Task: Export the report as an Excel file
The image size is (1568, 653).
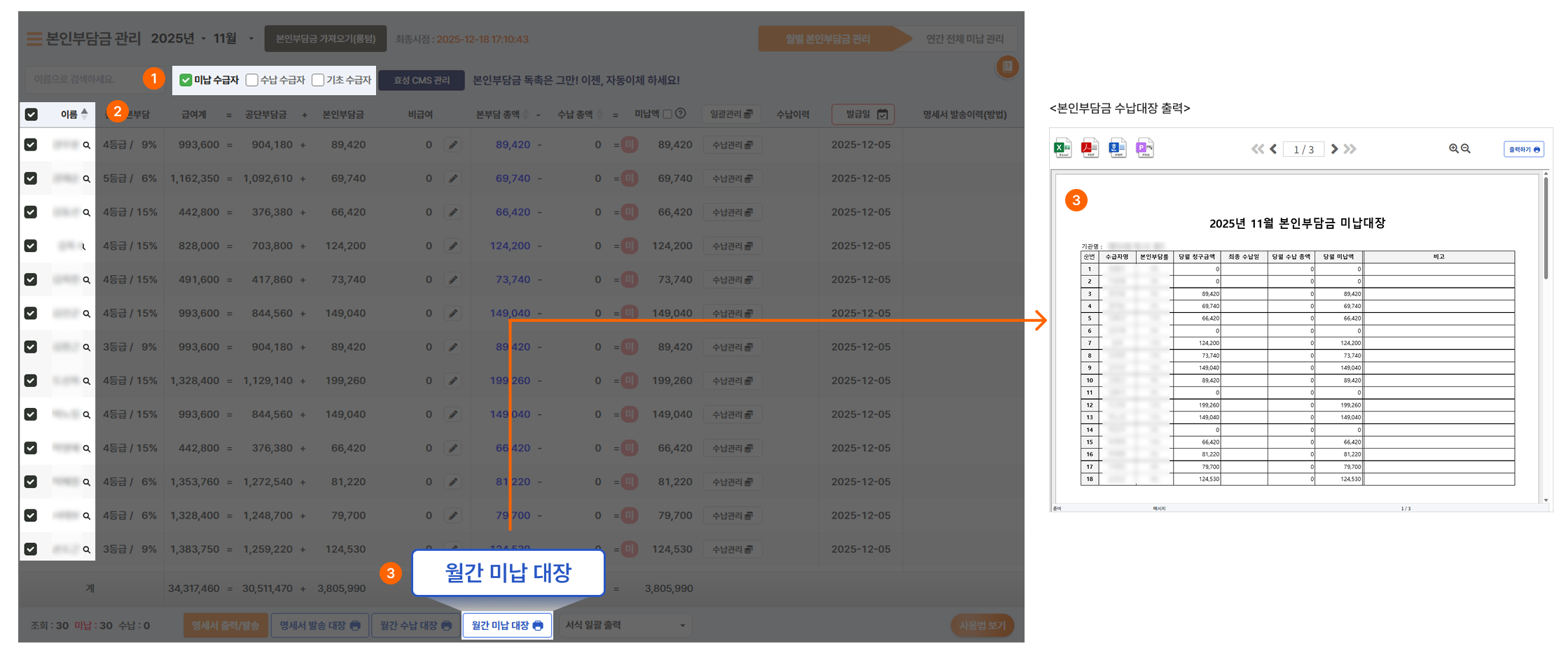Action: pyautogui.click(x=1062, y=148)
